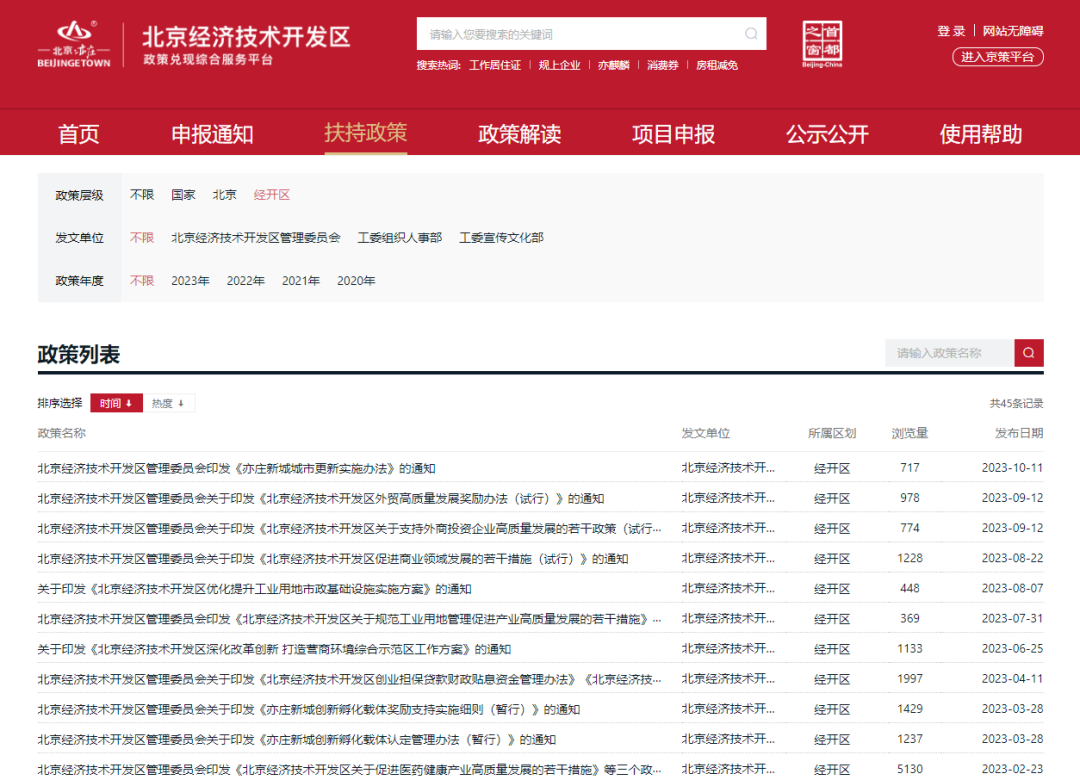
Task: Sort policy list by 热度
Action: (168, 403)
